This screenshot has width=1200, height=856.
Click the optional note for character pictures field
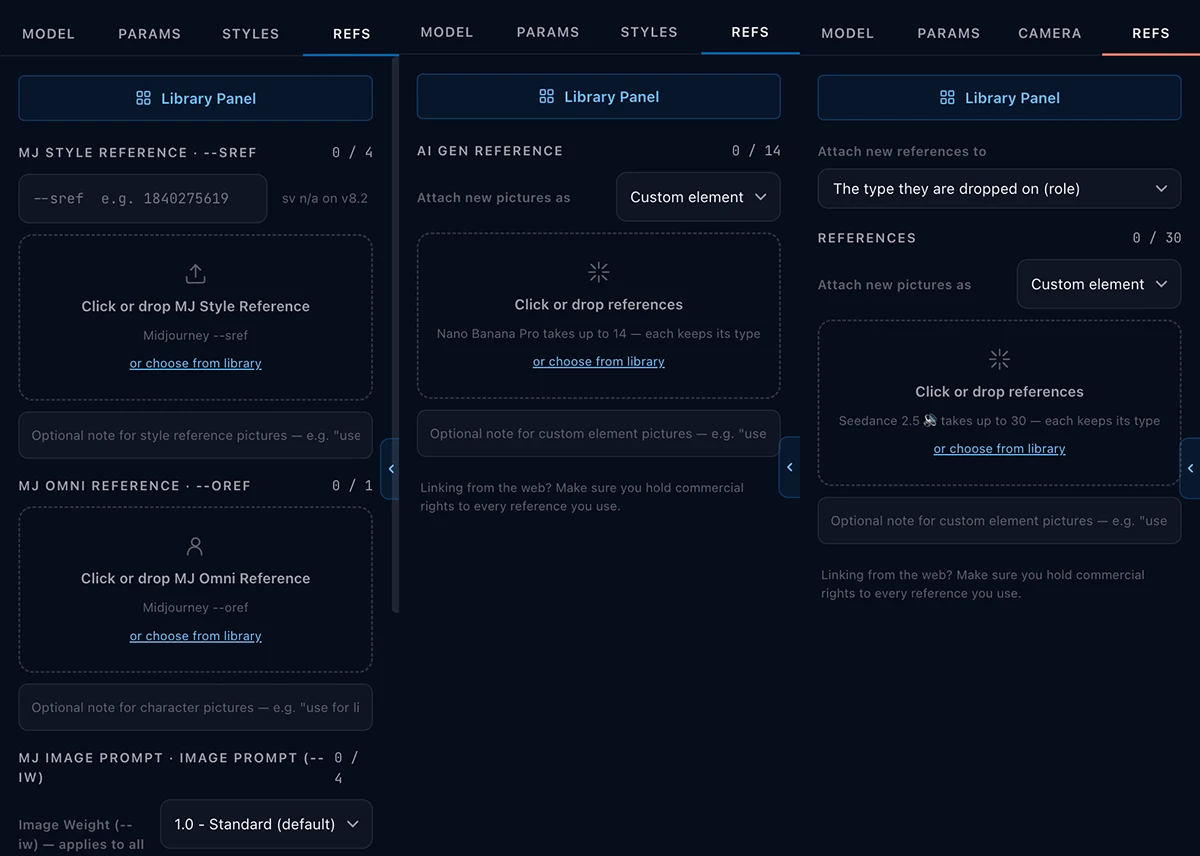click(x=195, y=707)
